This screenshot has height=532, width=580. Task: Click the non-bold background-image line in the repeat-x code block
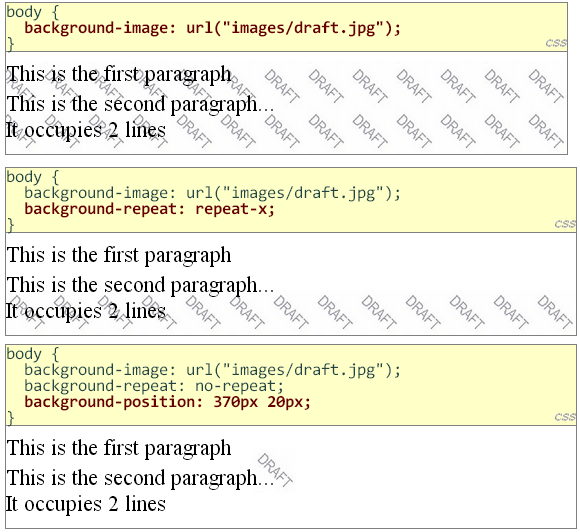tap(212, 193)
